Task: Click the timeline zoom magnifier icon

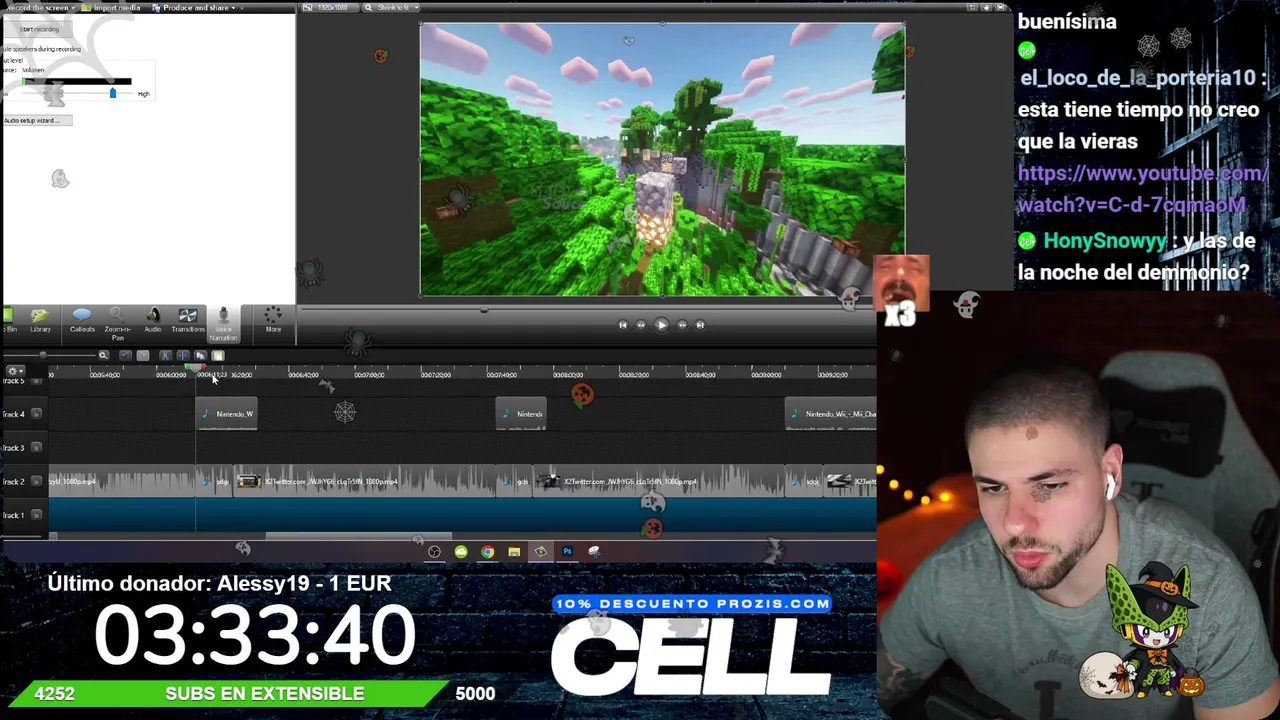Action: coord(103,355)
